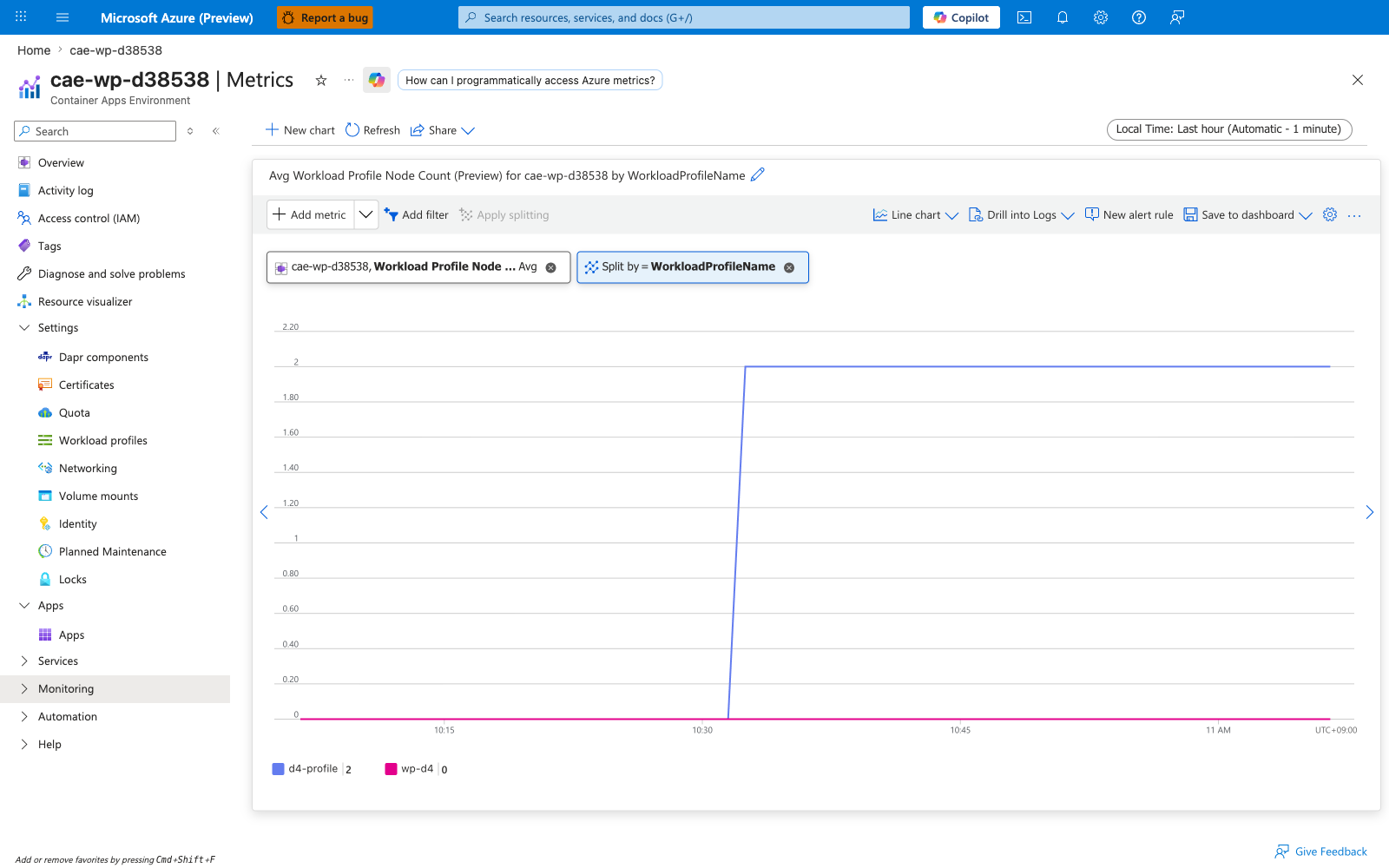
Task: Open the feedback icon in header
Action: point(1177,17)
